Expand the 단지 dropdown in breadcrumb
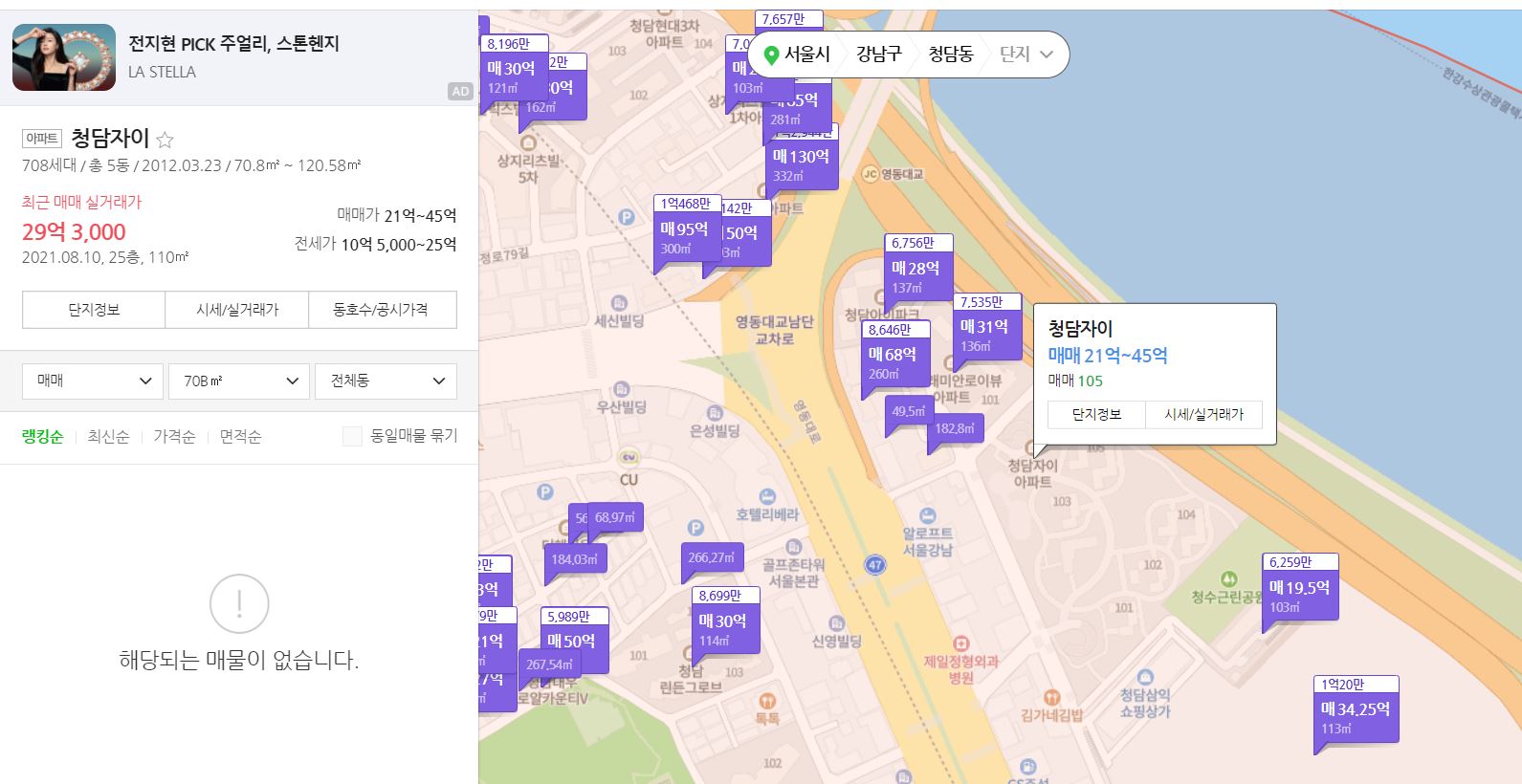Viewport: 1522px width, 784px height. (1026, 54)
